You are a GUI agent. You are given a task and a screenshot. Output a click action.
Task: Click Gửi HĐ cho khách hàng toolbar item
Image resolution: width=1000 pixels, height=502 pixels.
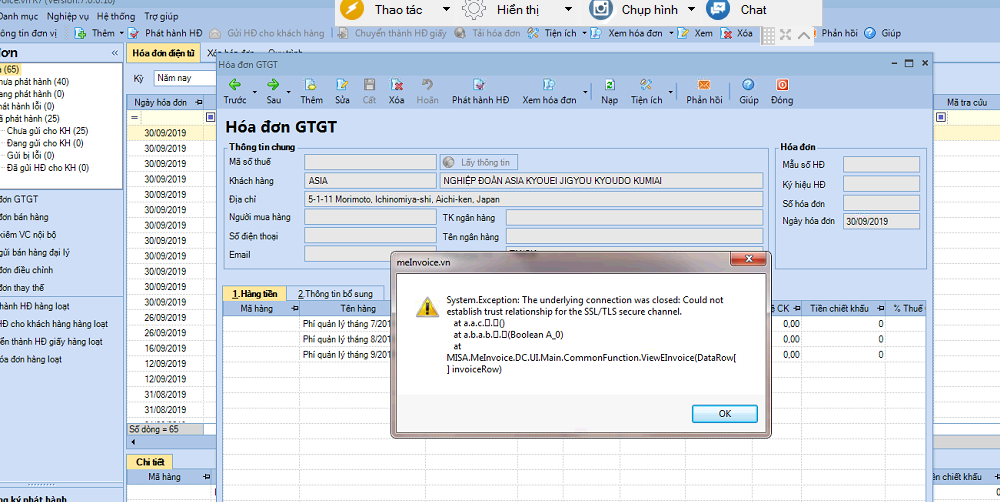(x=267, y=33)
